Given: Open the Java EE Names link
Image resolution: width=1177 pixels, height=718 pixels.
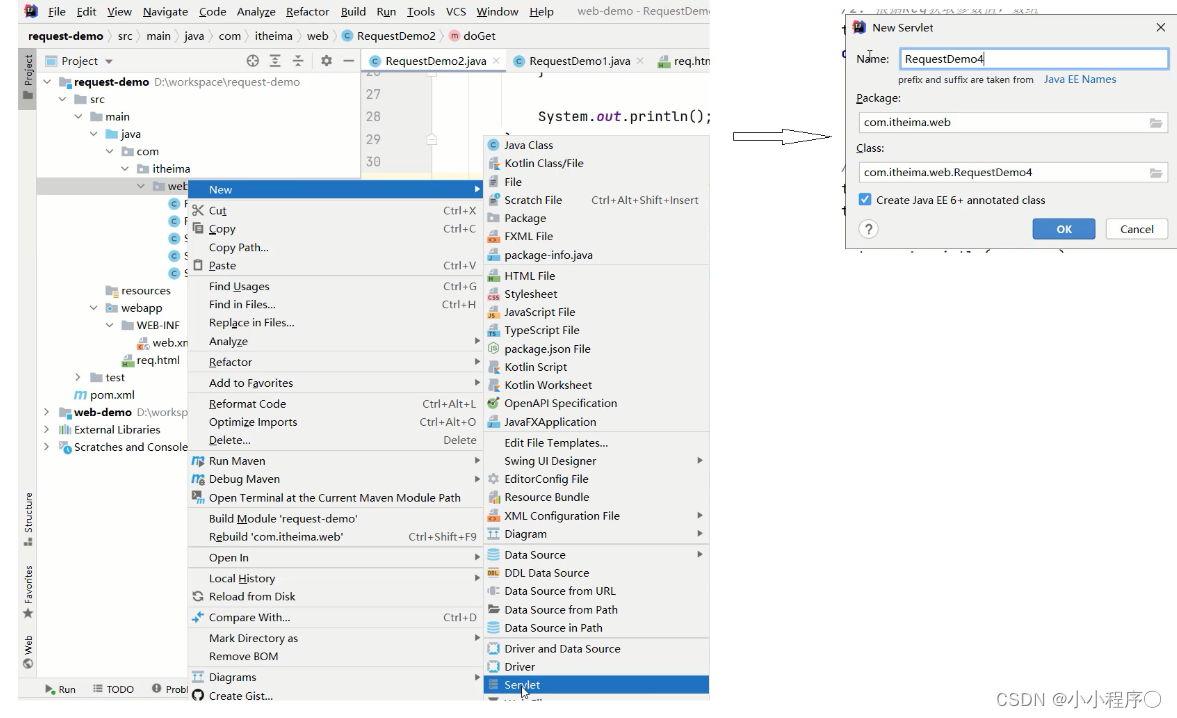Looking at the screenshot, I should (1079, 79).
